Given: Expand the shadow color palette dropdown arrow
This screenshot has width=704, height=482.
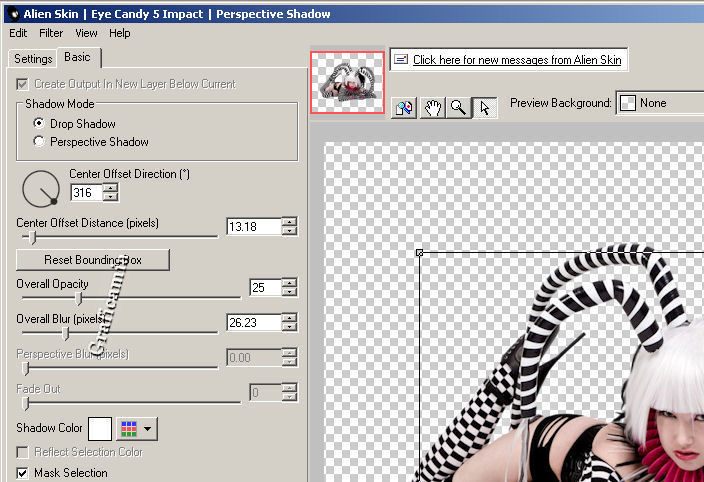Looking at the screenshot, I should point(148,429).
